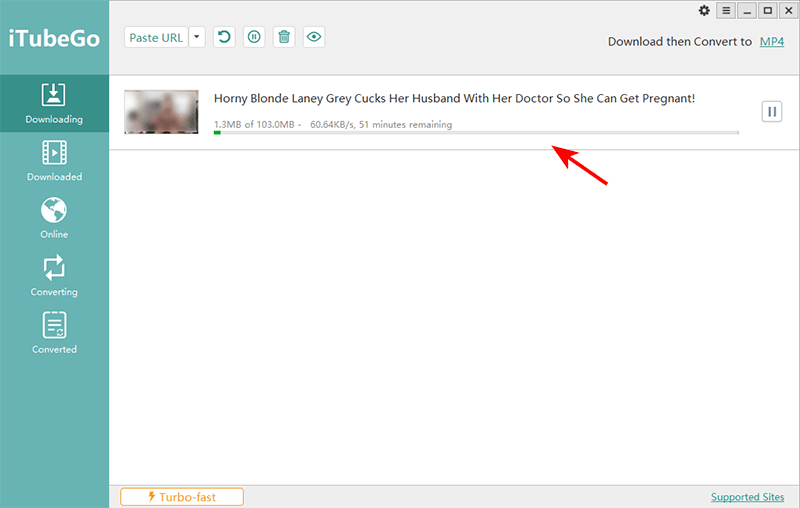
Task: Open the Downloading section in sidebar
Action: click(x=54, y=104)
